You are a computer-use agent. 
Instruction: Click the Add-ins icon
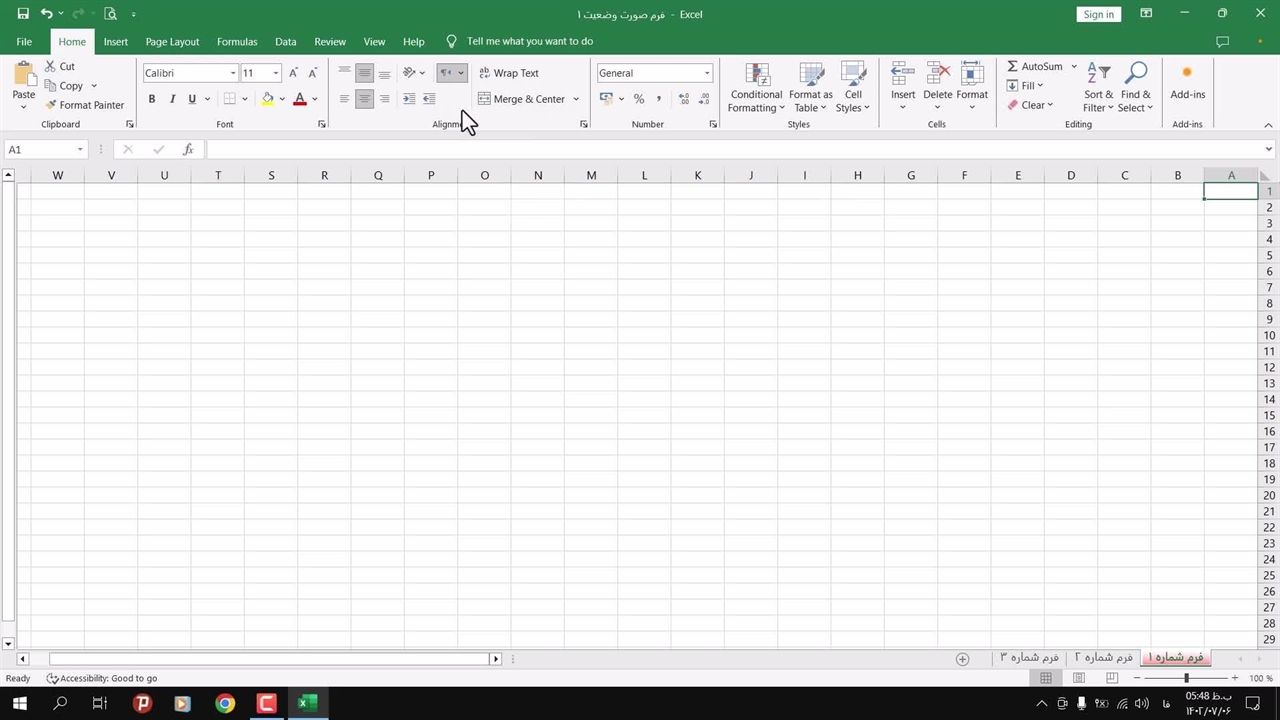(1187, 73)
